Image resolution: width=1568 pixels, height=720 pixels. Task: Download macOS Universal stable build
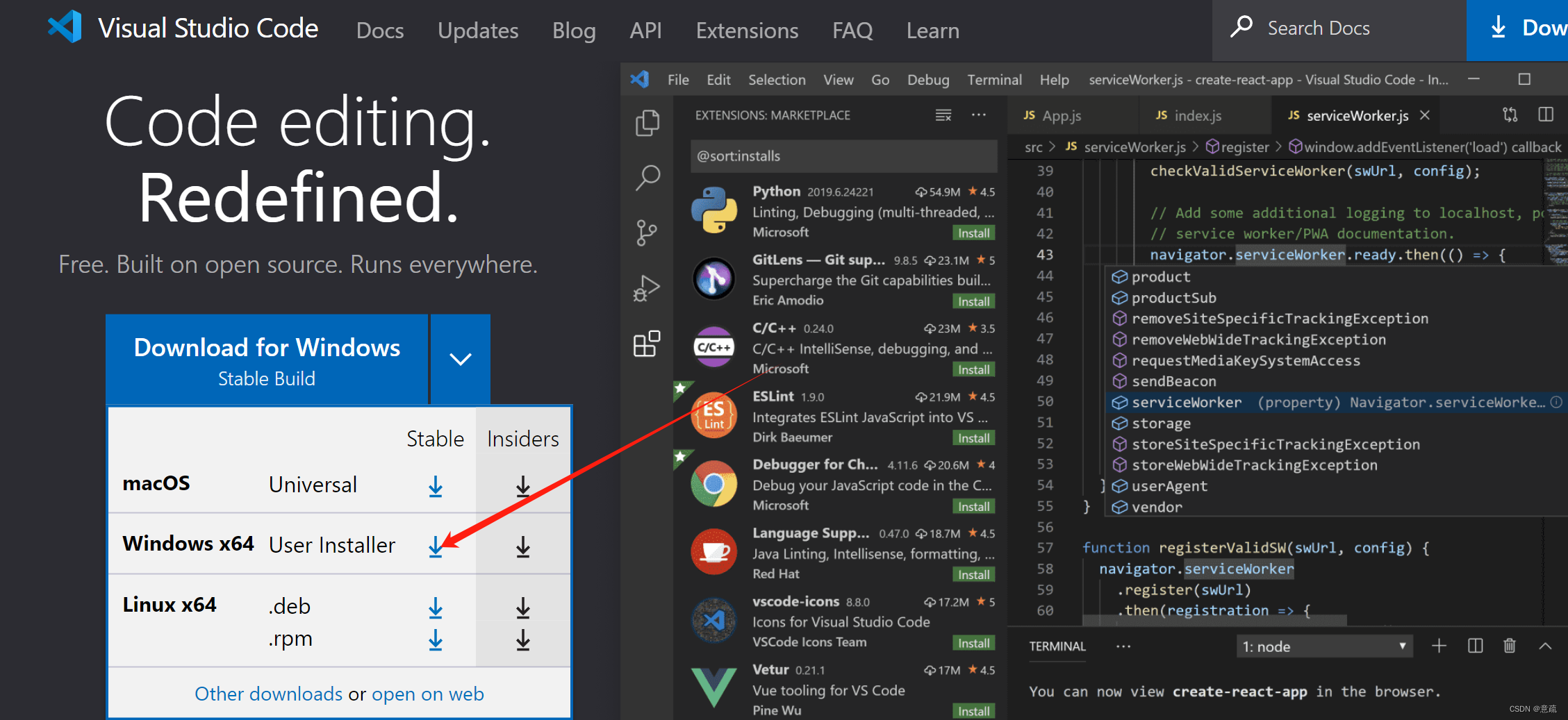[x=436, y=486]
